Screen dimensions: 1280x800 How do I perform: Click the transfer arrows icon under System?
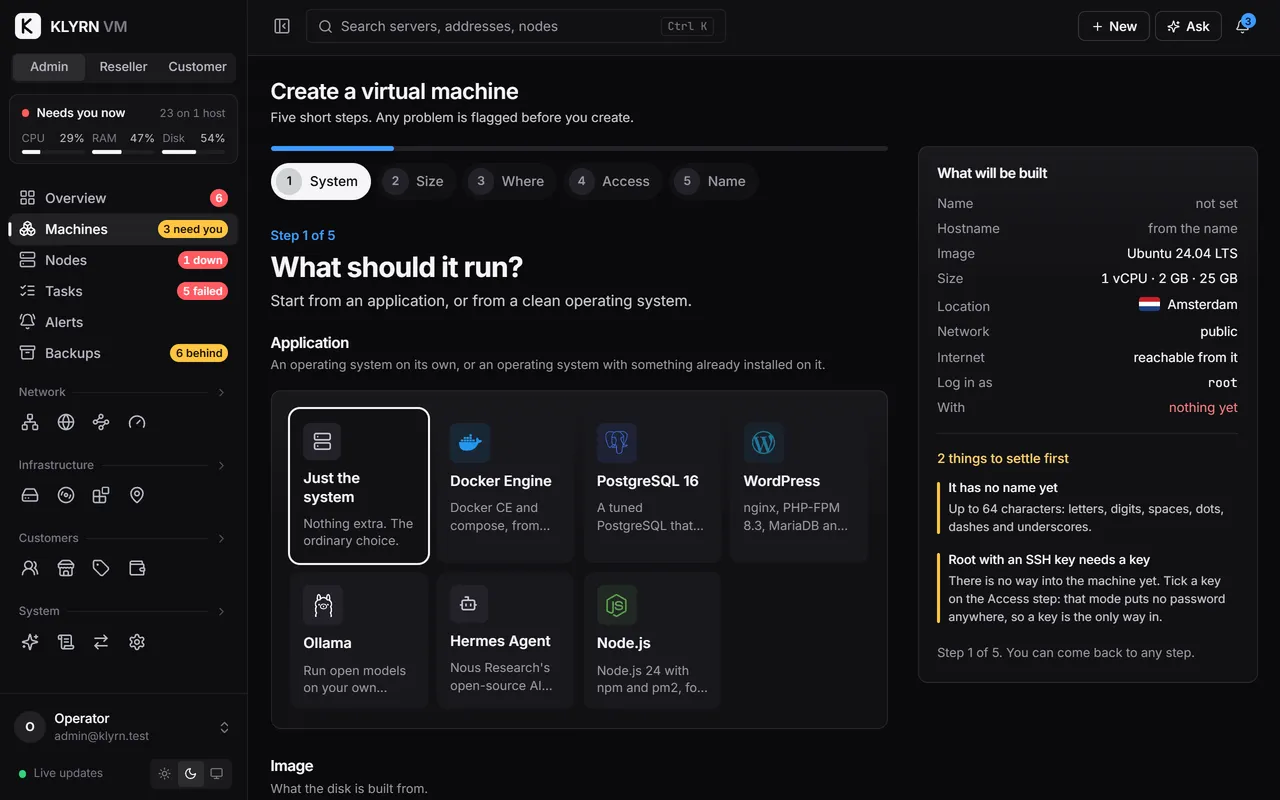pyautogui.click(x=101, y=642)
